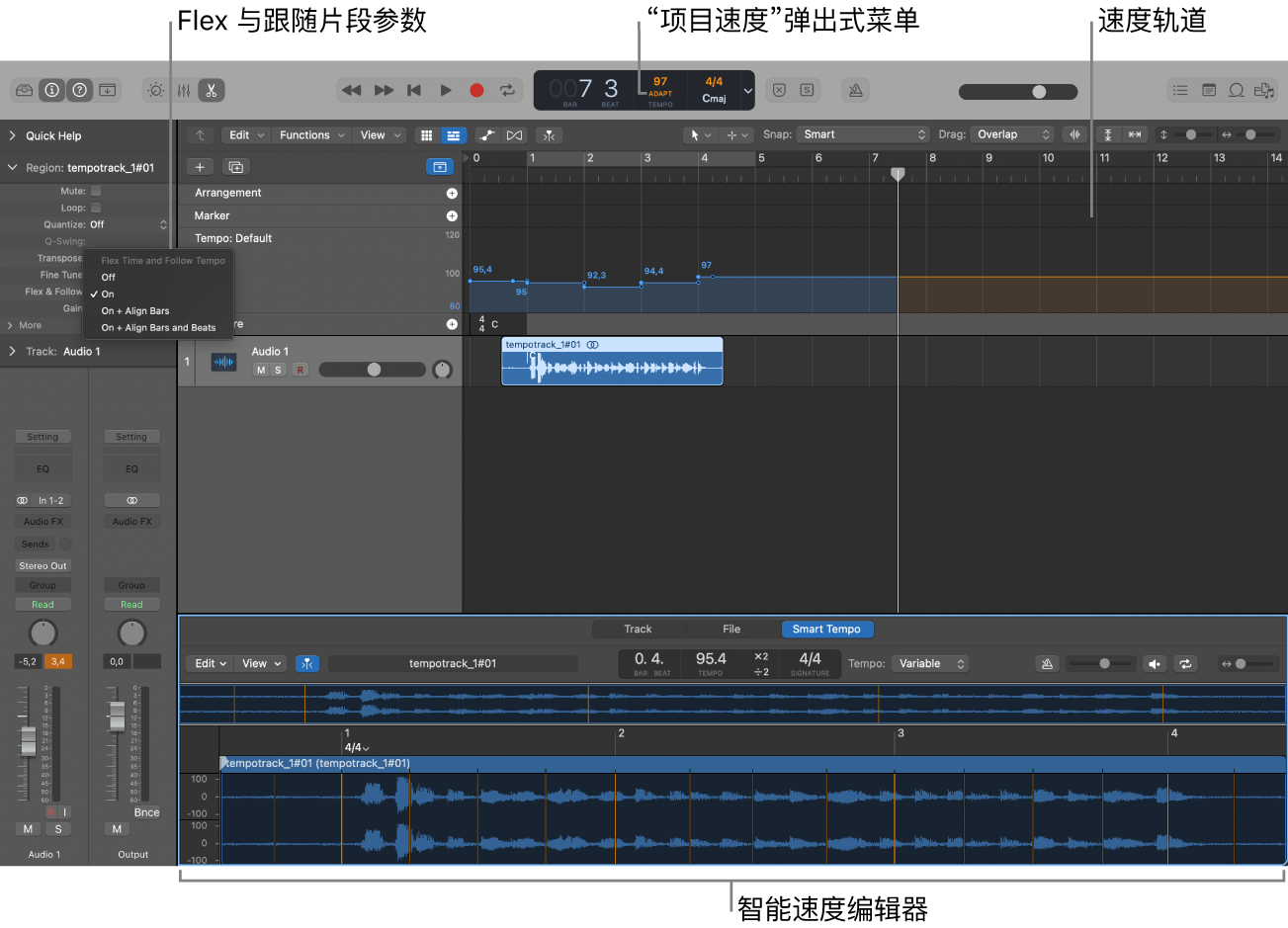
Task: Start recording with the red Record button
Action: coord(476,90)
